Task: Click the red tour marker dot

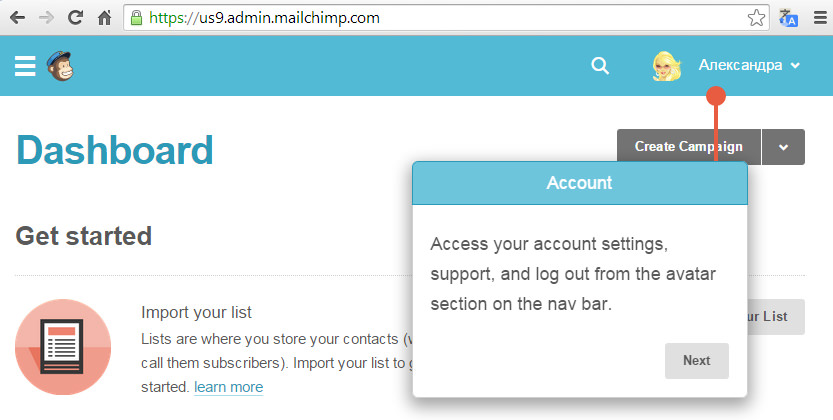Action: (716, 96)
